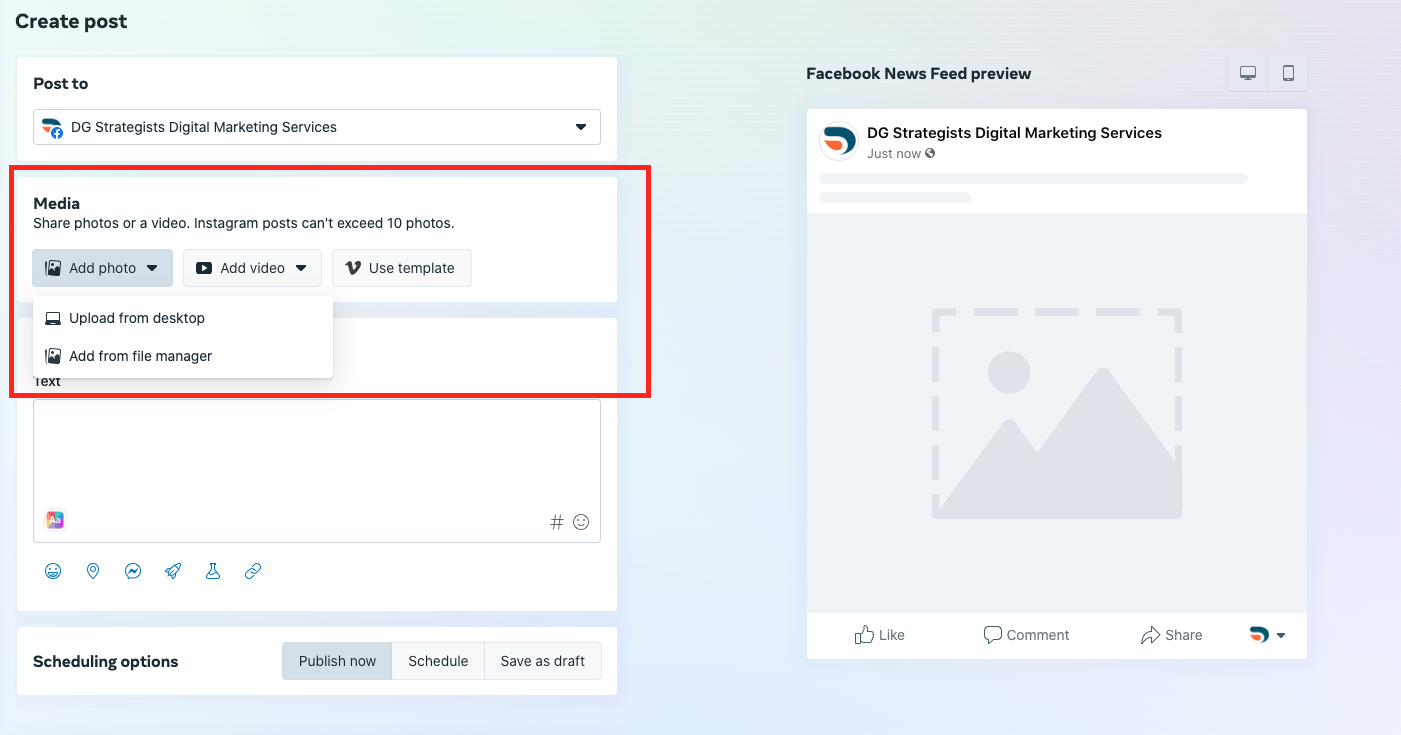Open the colored text background icon
Screen dimensions: 1401x735
tap(55, 520)
